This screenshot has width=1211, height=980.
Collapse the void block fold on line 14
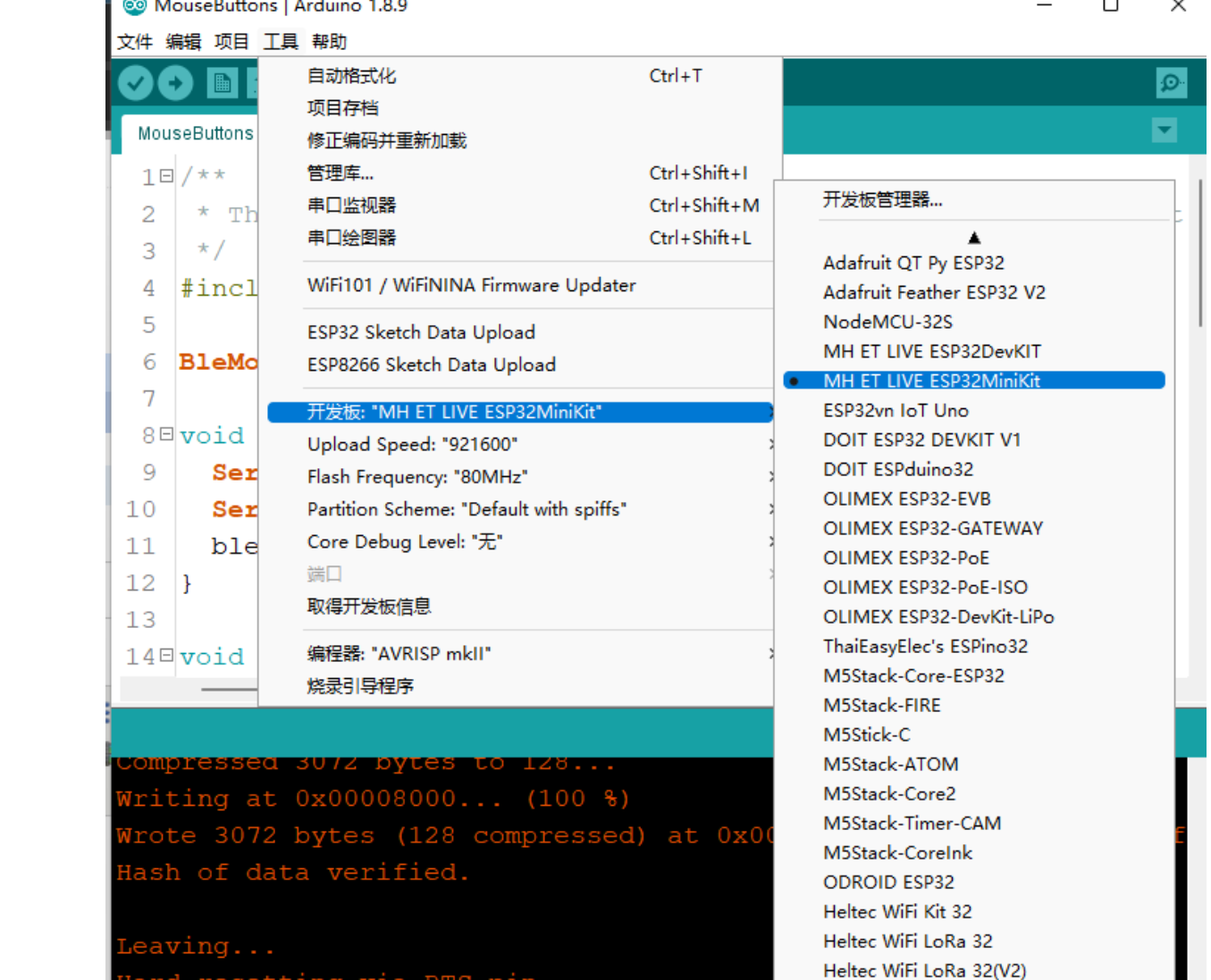(x=166, y=656)
